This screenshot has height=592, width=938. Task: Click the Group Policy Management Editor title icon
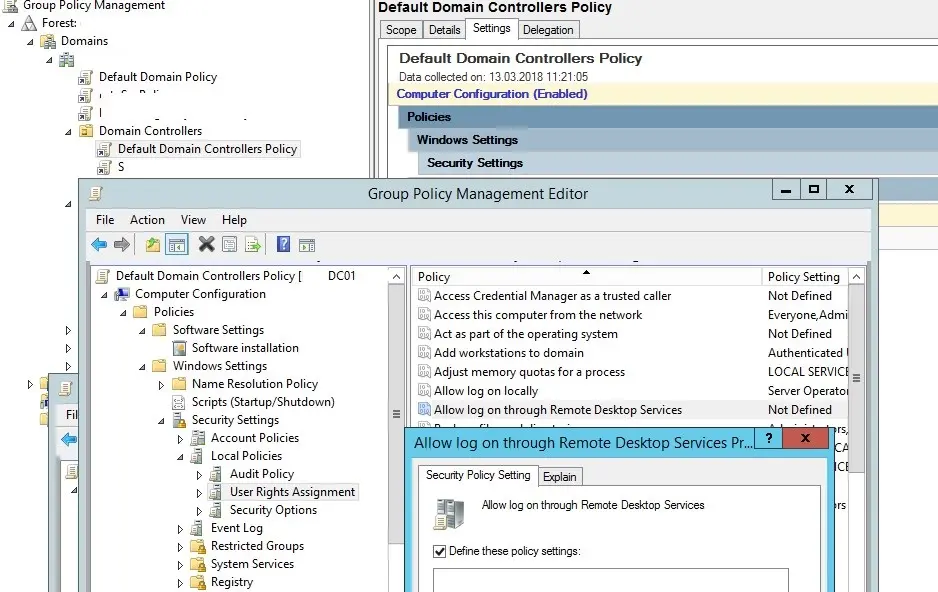pyautogui.click(x=96, y=194)
